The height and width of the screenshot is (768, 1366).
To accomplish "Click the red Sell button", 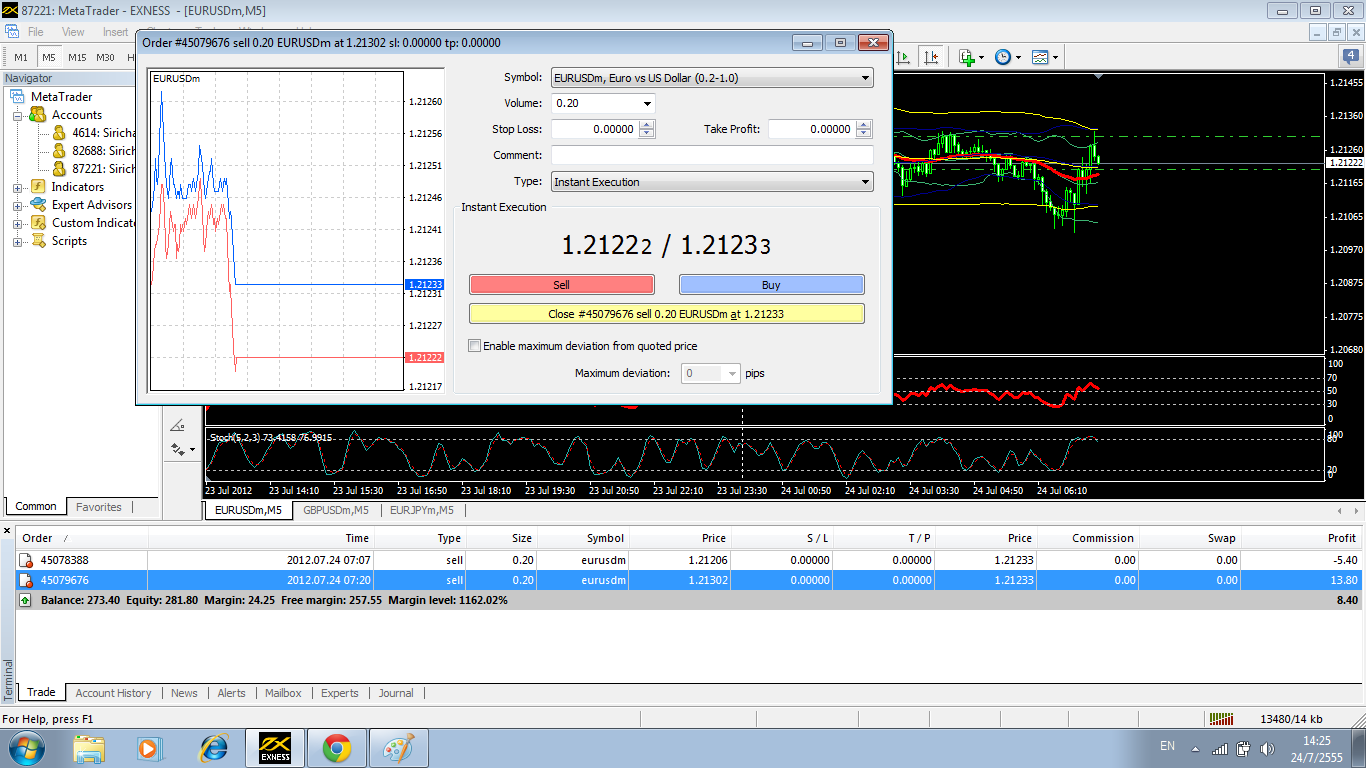I will coord(562,285).
